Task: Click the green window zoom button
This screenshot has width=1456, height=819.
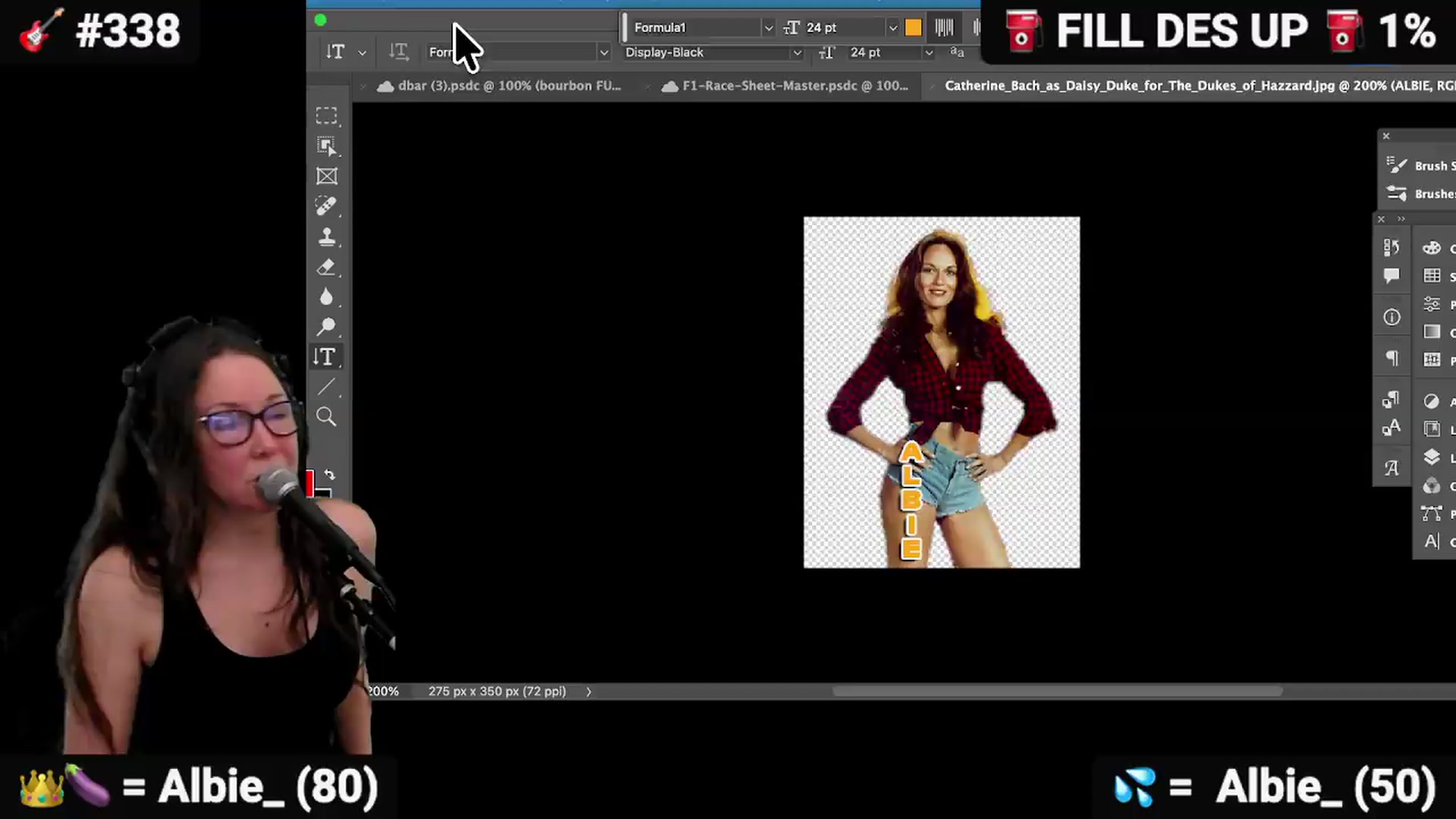Action: point(321,20)
